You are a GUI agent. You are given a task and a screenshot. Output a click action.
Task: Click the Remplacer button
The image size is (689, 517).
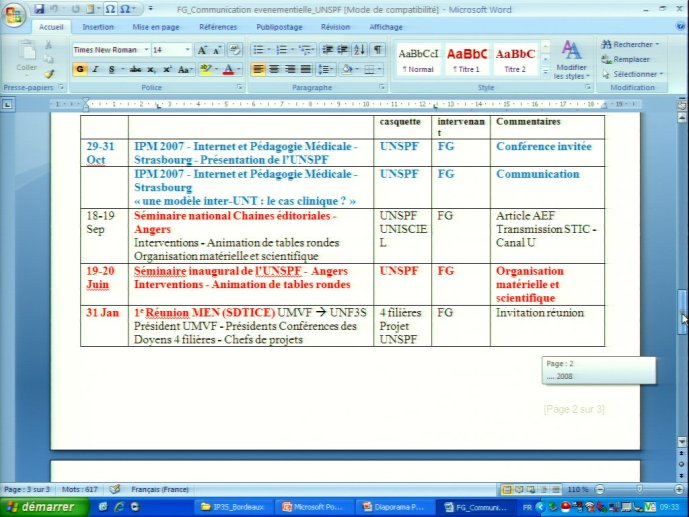(x=626, y=59)
